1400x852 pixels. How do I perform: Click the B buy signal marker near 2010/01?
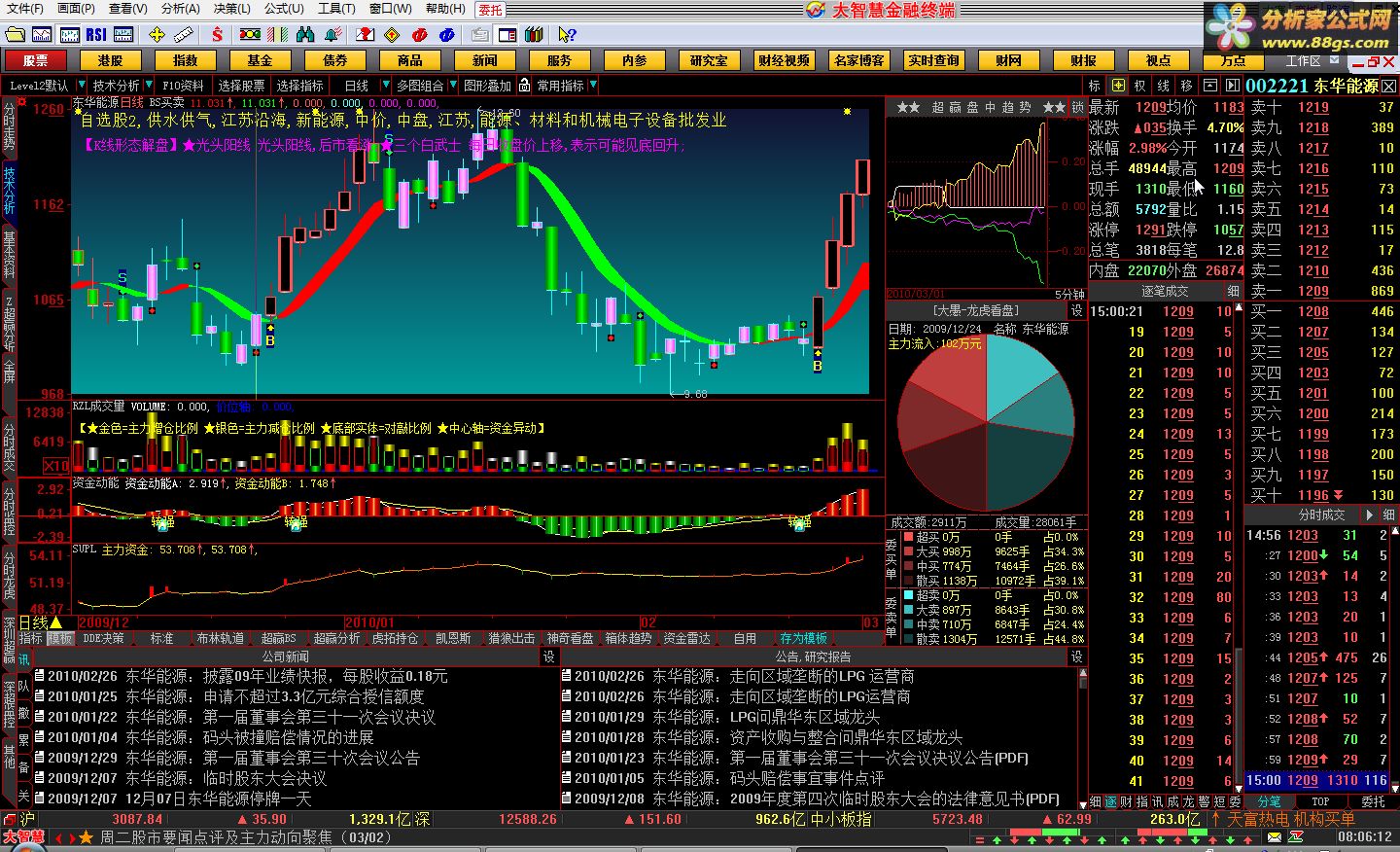coord(269,340)
